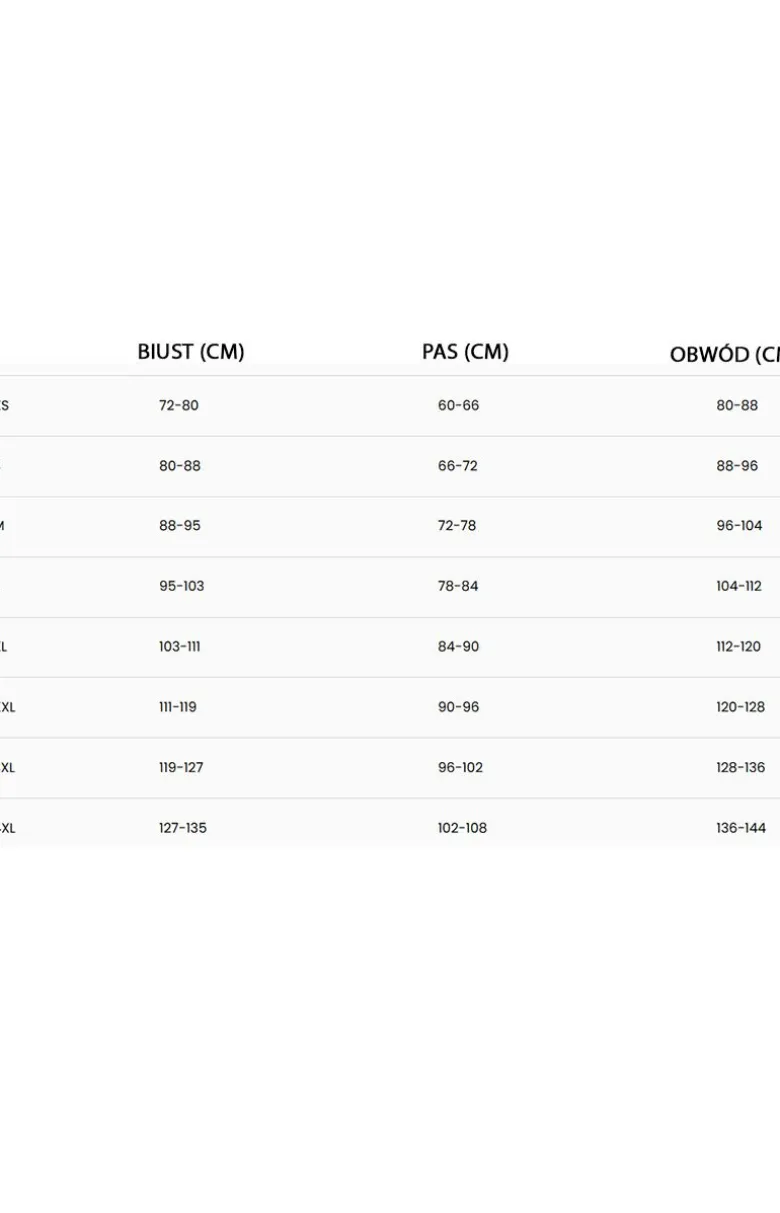Click bust value 103-111
The width and height of the screenshot is (780, 1213).
(x=179, y=646)
